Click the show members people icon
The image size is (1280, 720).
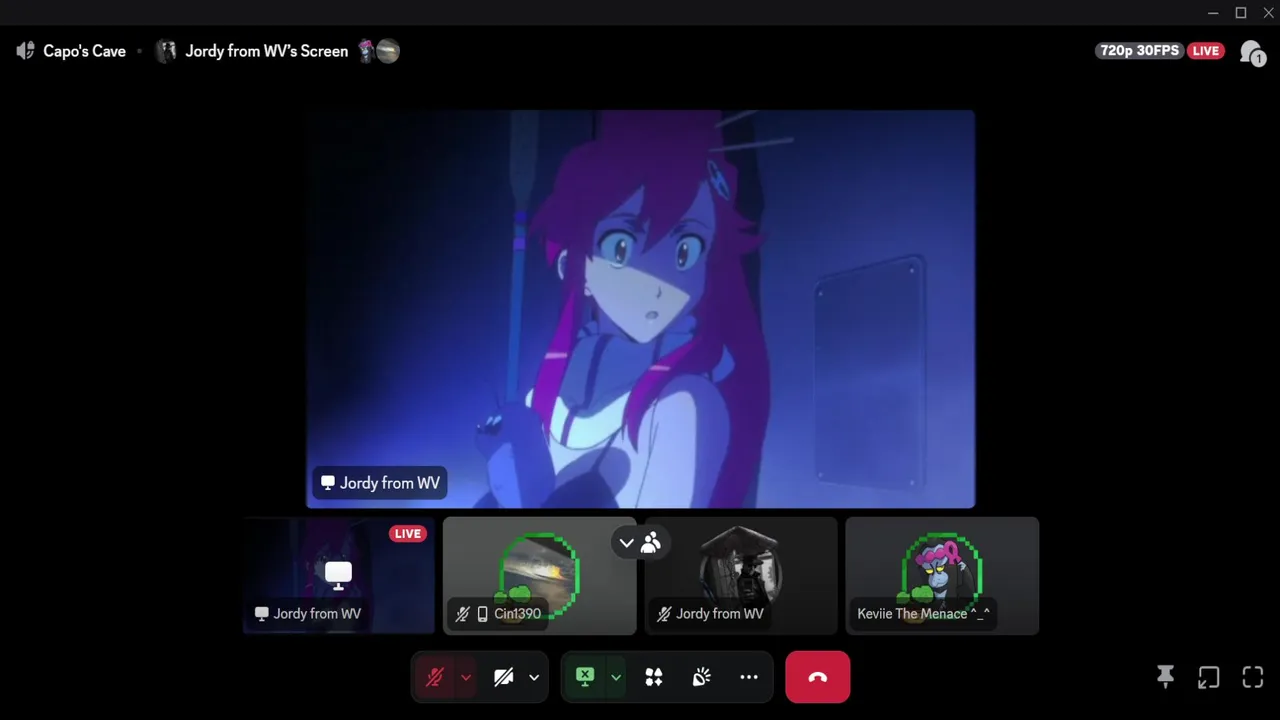(651, 543)
